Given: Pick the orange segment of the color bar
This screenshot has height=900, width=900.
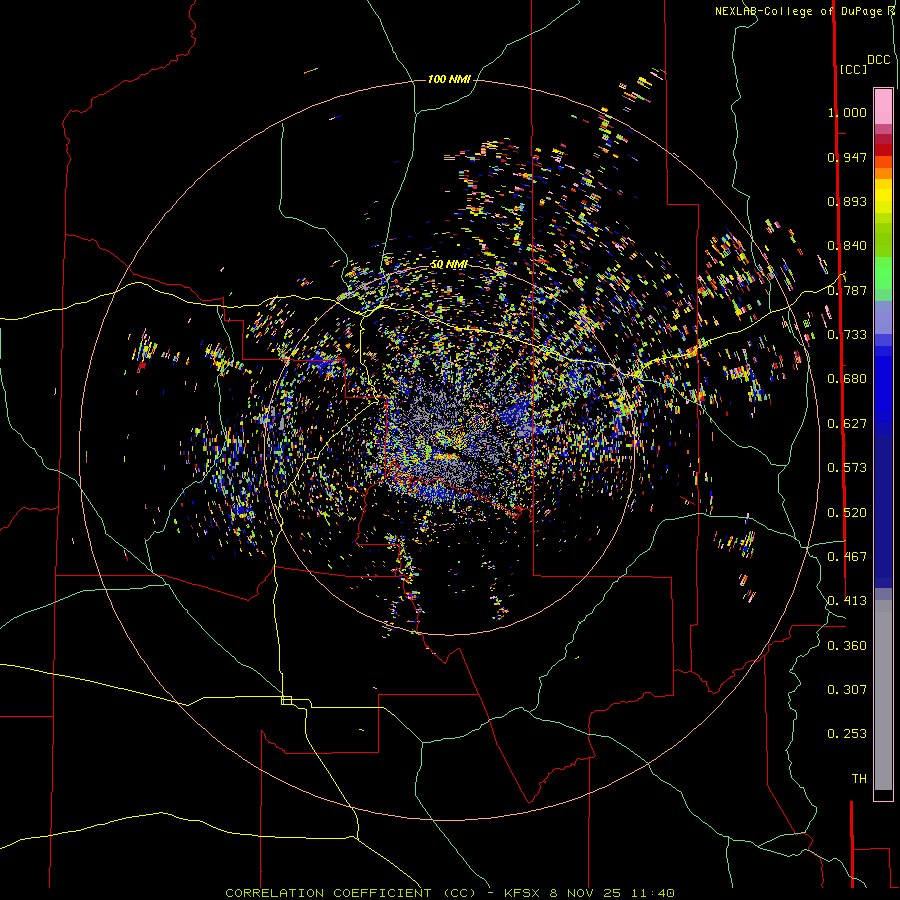Looking at the screenshot, I should click(x=883, y=168).
